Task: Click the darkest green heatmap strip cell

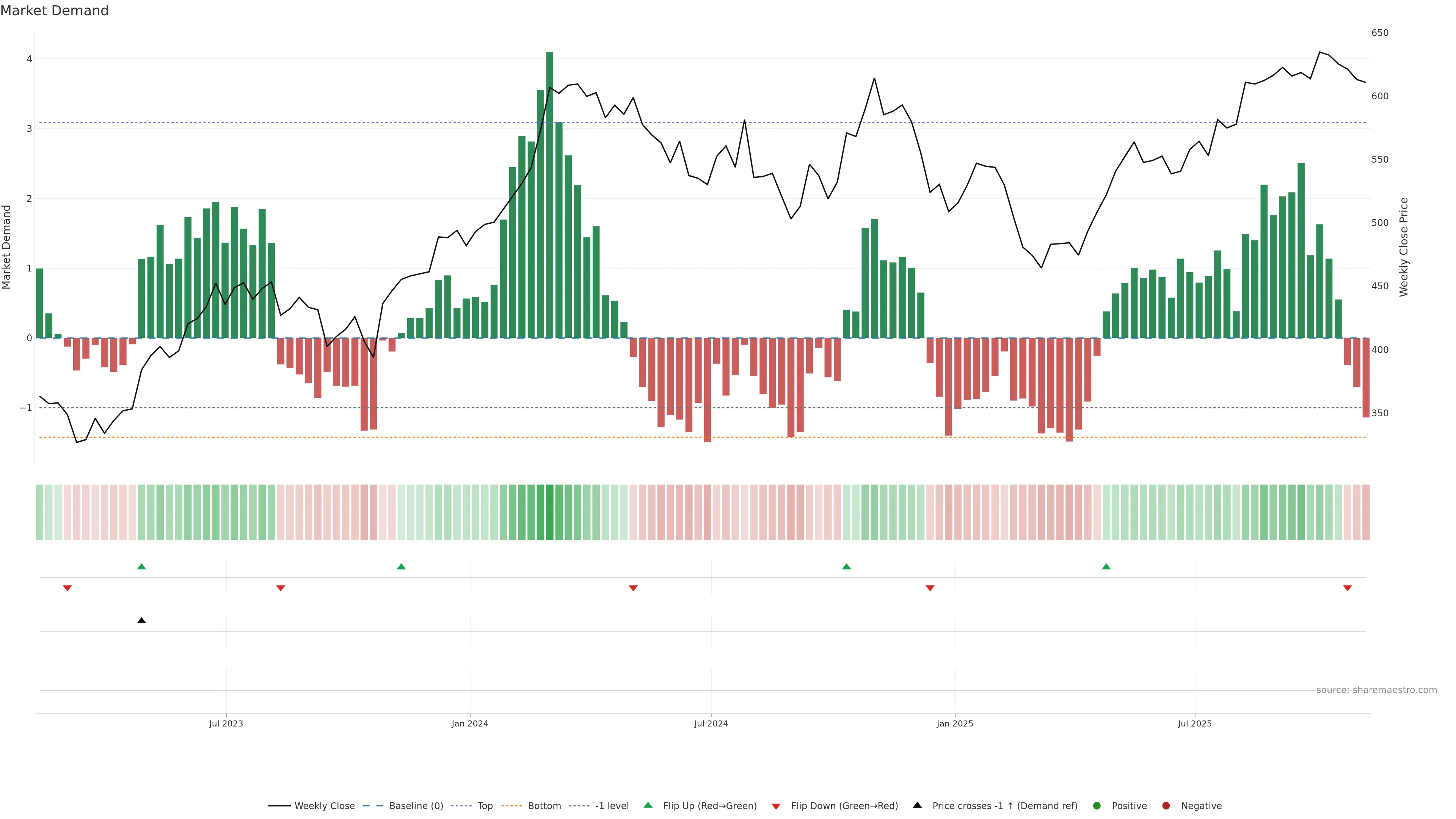Action: (549, 512)
